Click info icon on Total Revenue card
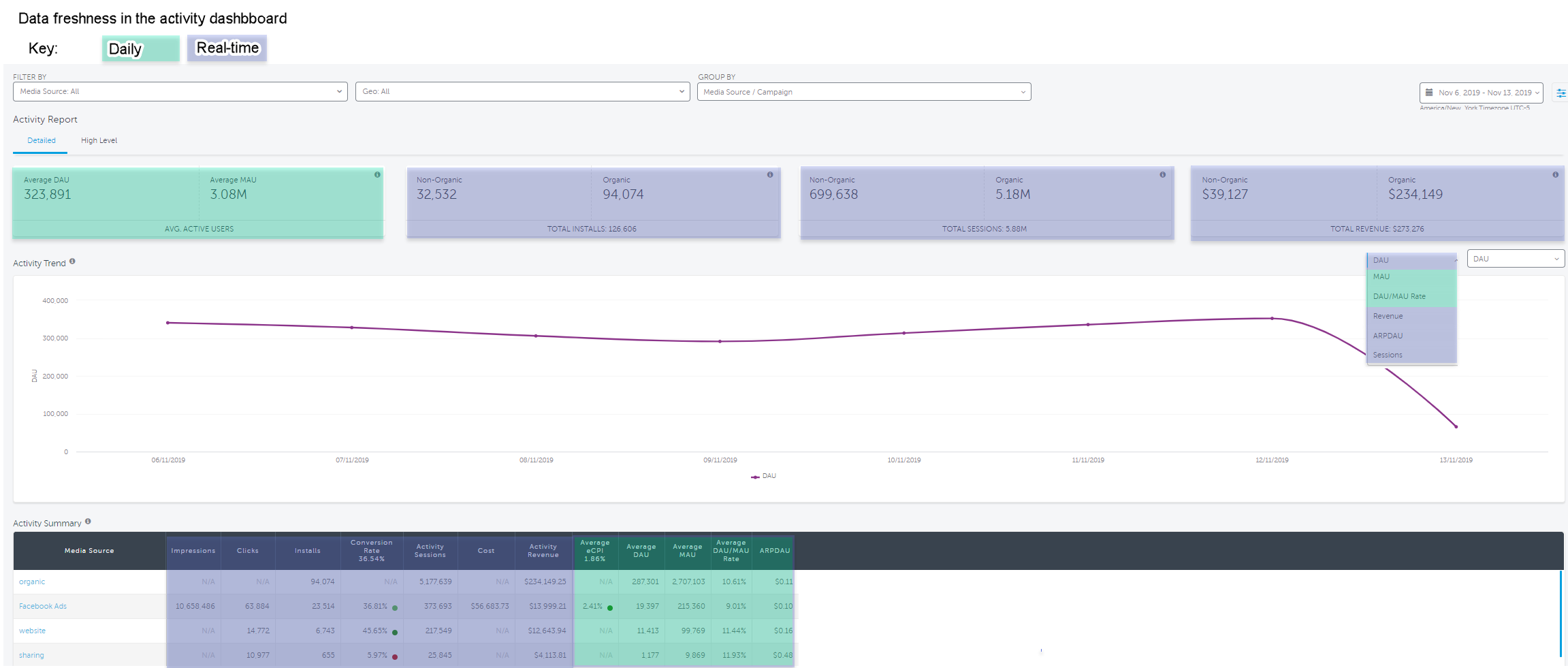This screenshot has height=668, width=1568. click(x=1555, y=175)
